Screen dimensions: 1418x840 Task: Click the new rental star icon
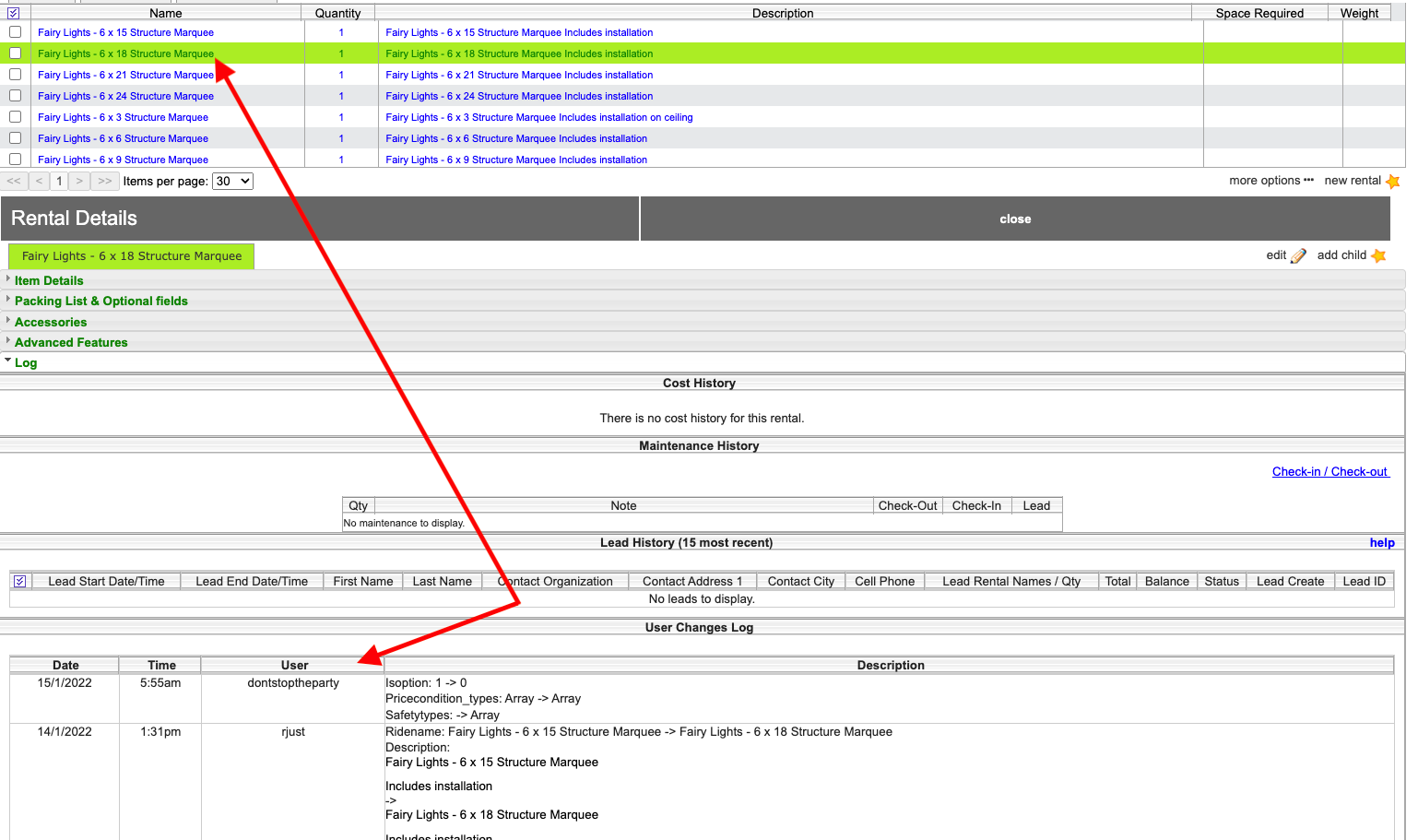(1392, 182)
